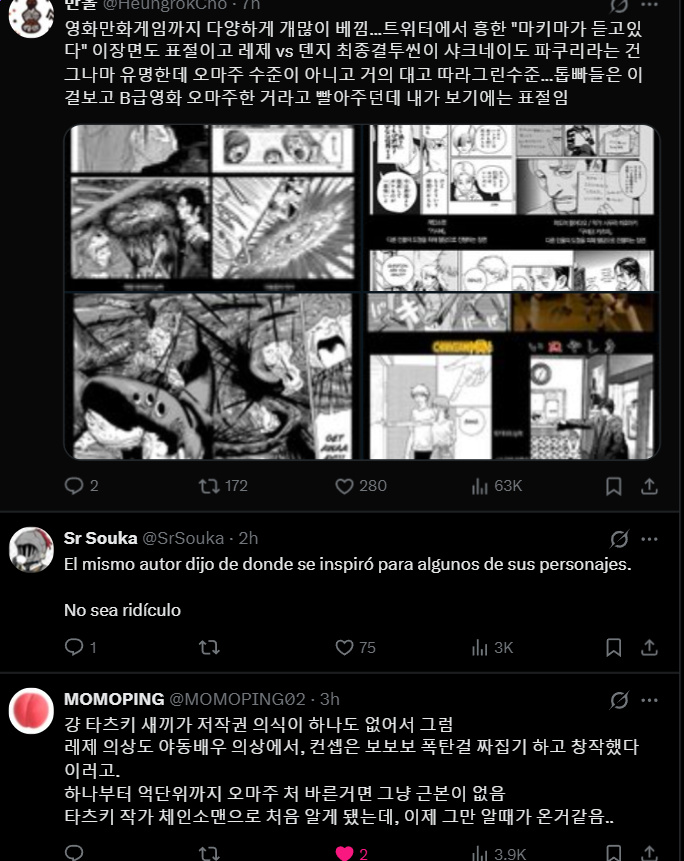Screen dimensions: 684x861
Task: Bookmark the first tweet with manga images
Action: tap(613, 486)
